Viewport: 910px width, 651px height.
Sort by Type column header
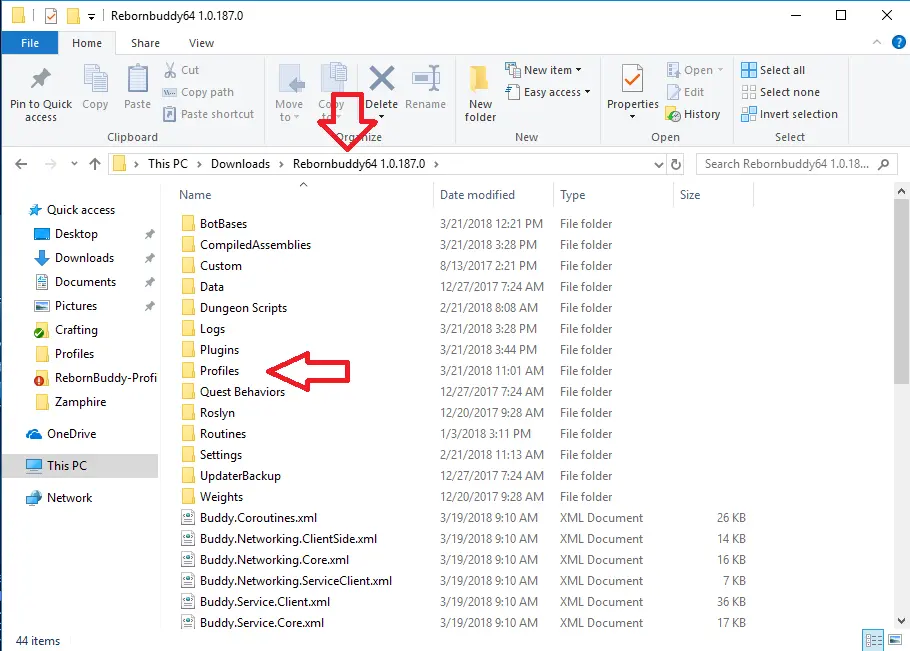click(x=572, y=195)
